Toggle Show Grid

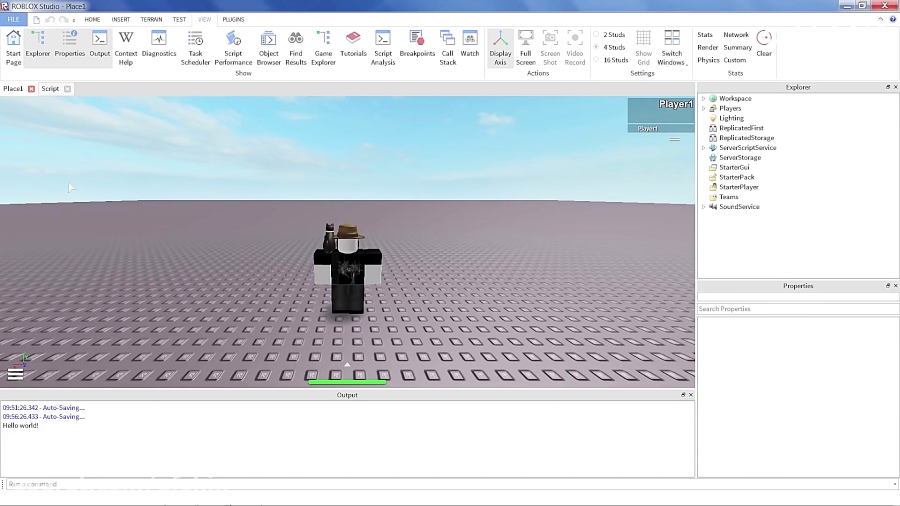643,48
